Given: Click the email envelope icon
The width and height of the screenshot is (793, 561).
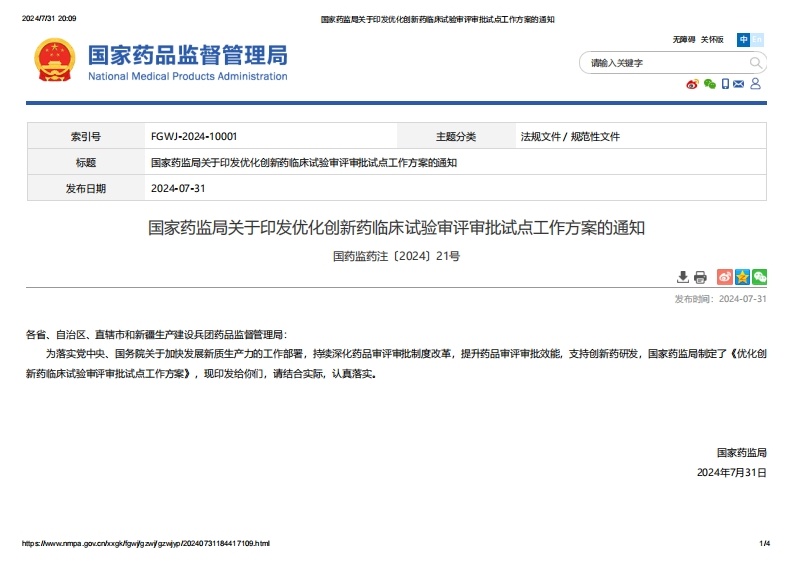Looking at the screenshot, I should tap(739, 84).
